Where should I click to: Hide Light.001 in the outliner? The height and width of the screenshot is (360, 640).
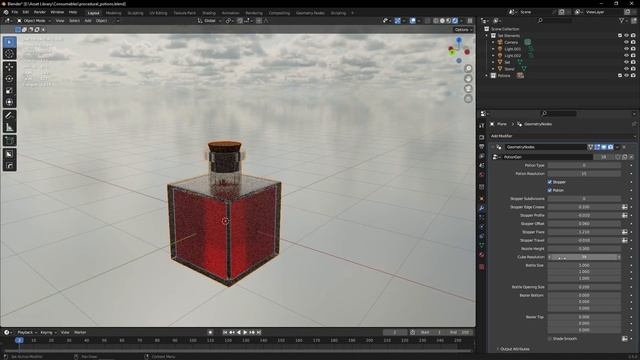point(626,49)
